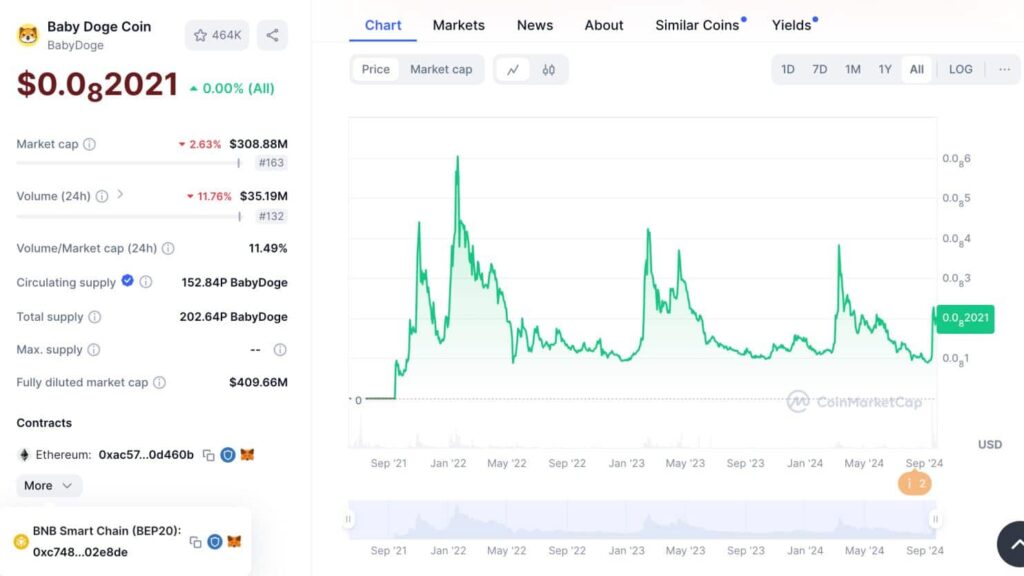
Task: Select the All time range
Action: click(917, 69)
